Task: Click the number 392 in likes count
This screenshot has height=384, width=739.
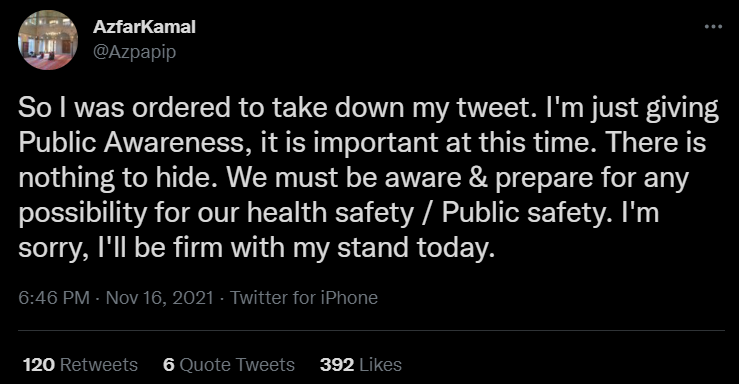Action: (x=337, y=365)
